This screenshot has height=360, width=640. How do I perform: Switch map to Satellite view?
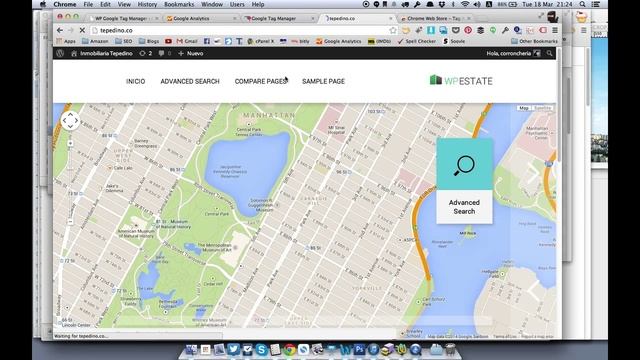[542, 108]
